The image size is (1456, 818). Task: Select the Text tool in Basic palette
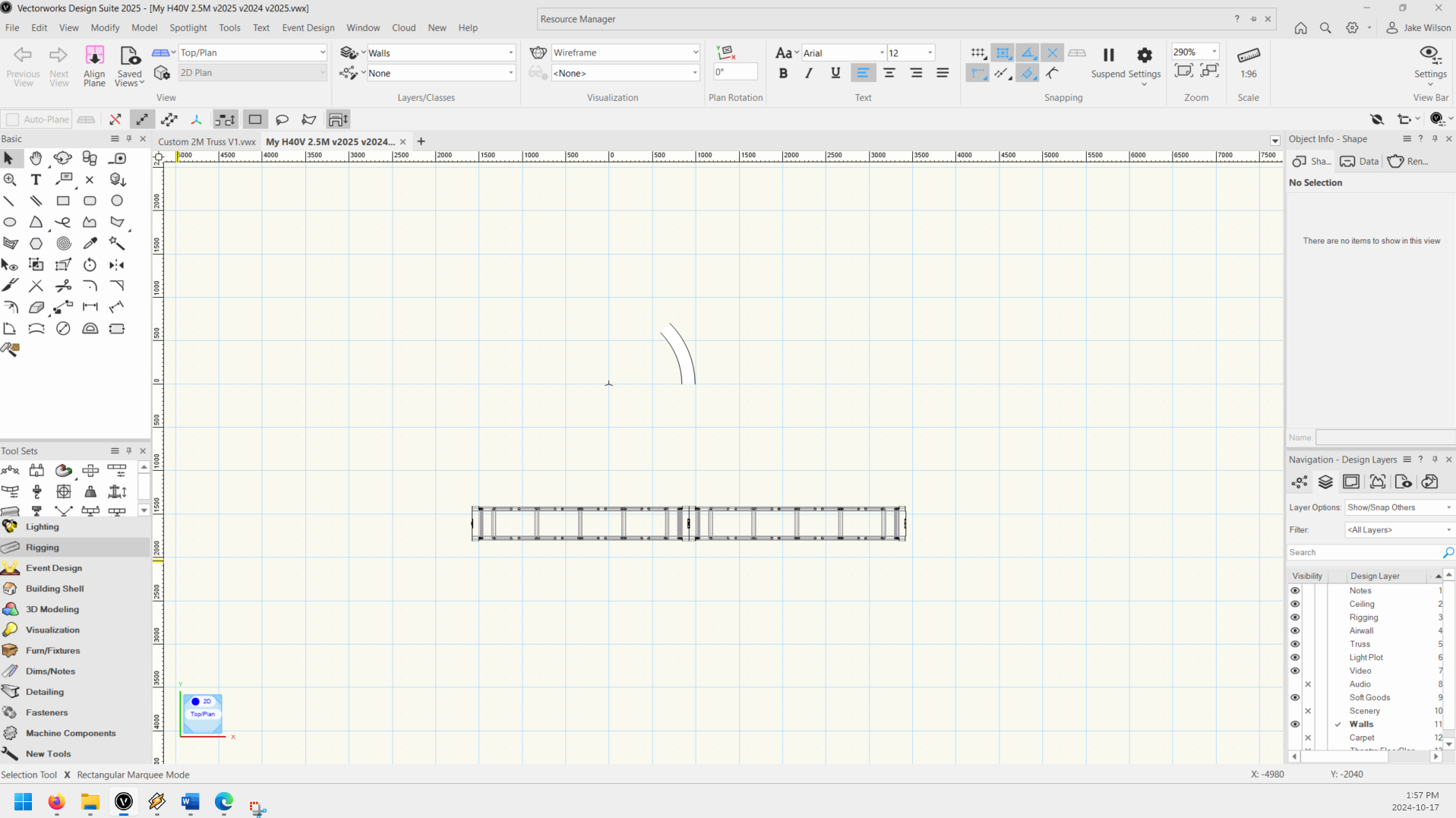[x=36, y=180]
